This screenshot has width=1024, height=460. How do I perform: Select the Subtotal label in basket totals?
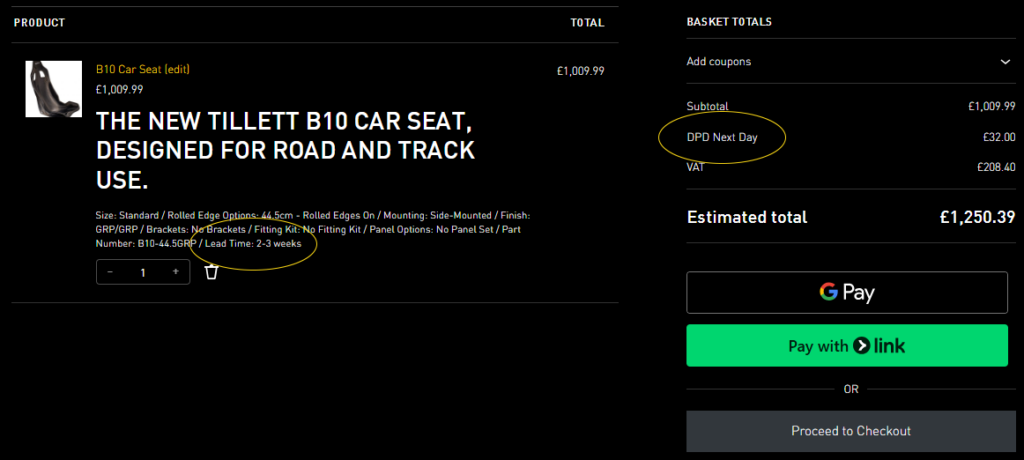tap(707, 106)
